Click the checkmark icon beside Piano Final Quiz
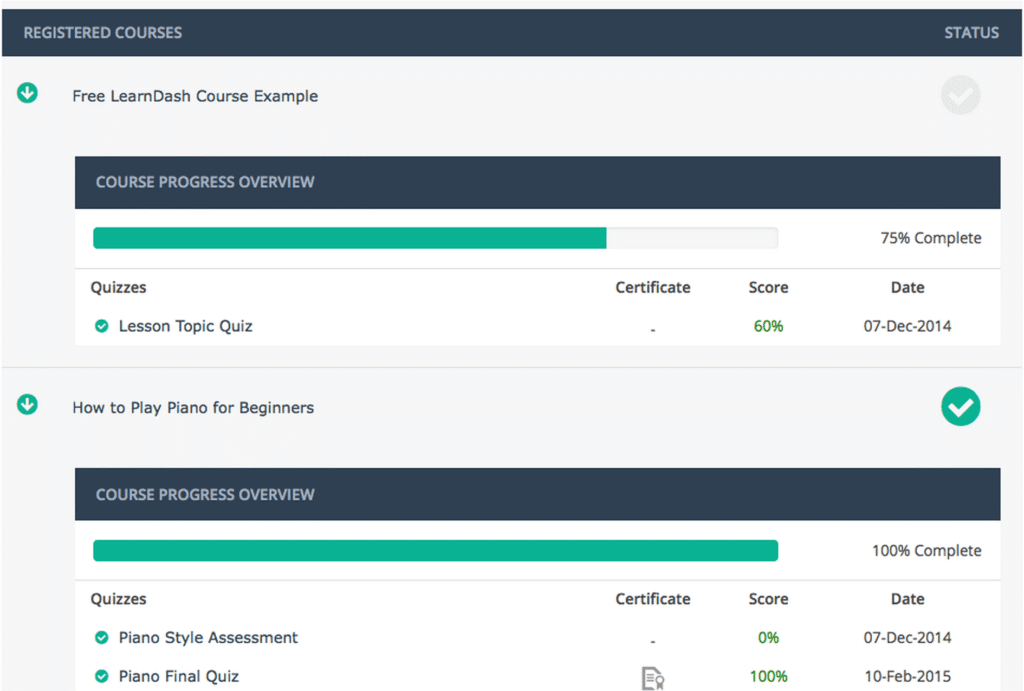The width and height of the screenshot is (1024, 691). pos(101,676)
